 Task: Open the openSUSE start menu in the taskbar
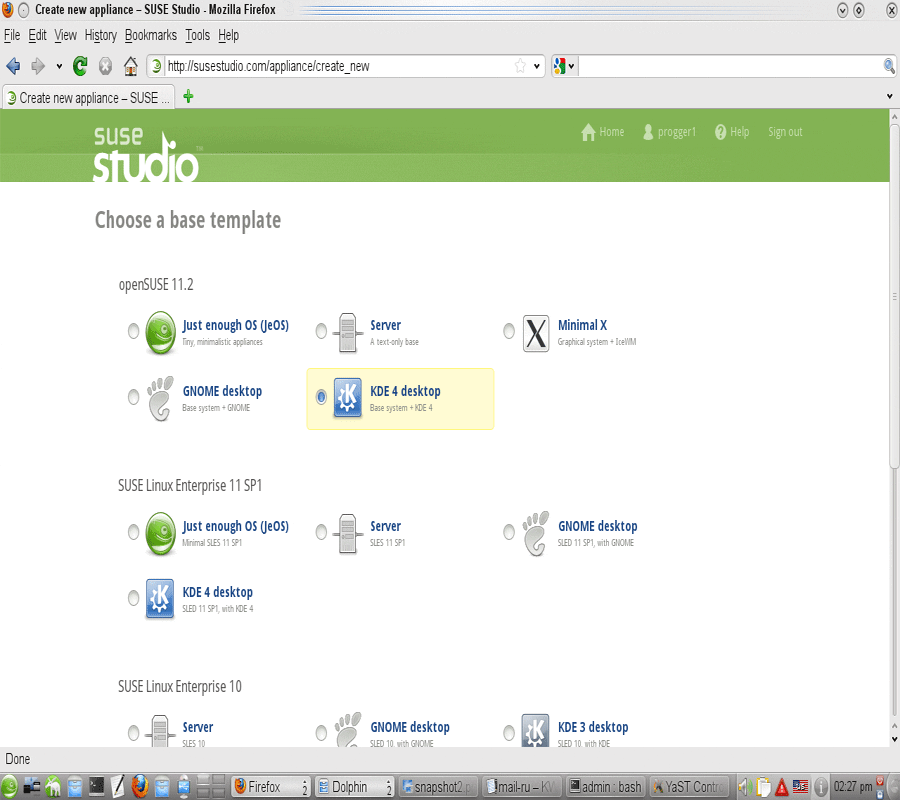click(9, 786)
